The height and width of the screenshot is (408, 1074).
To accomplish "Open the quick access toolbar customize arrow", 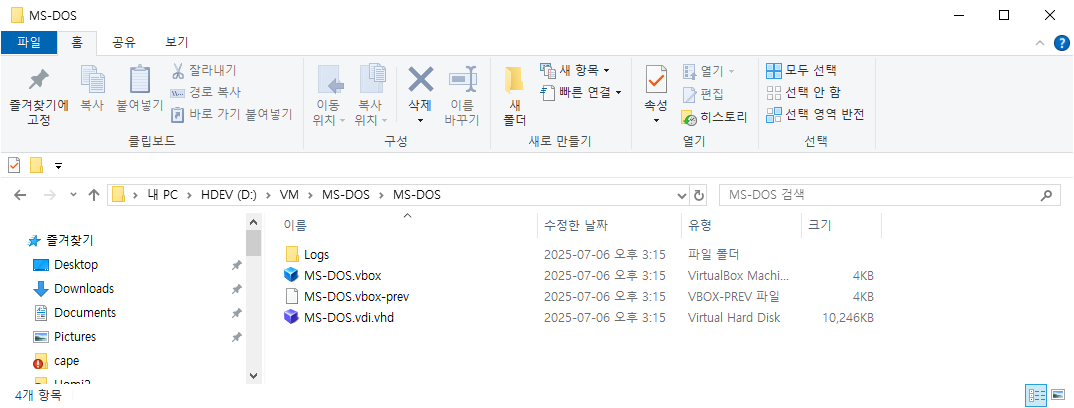I will pos(58,166).
